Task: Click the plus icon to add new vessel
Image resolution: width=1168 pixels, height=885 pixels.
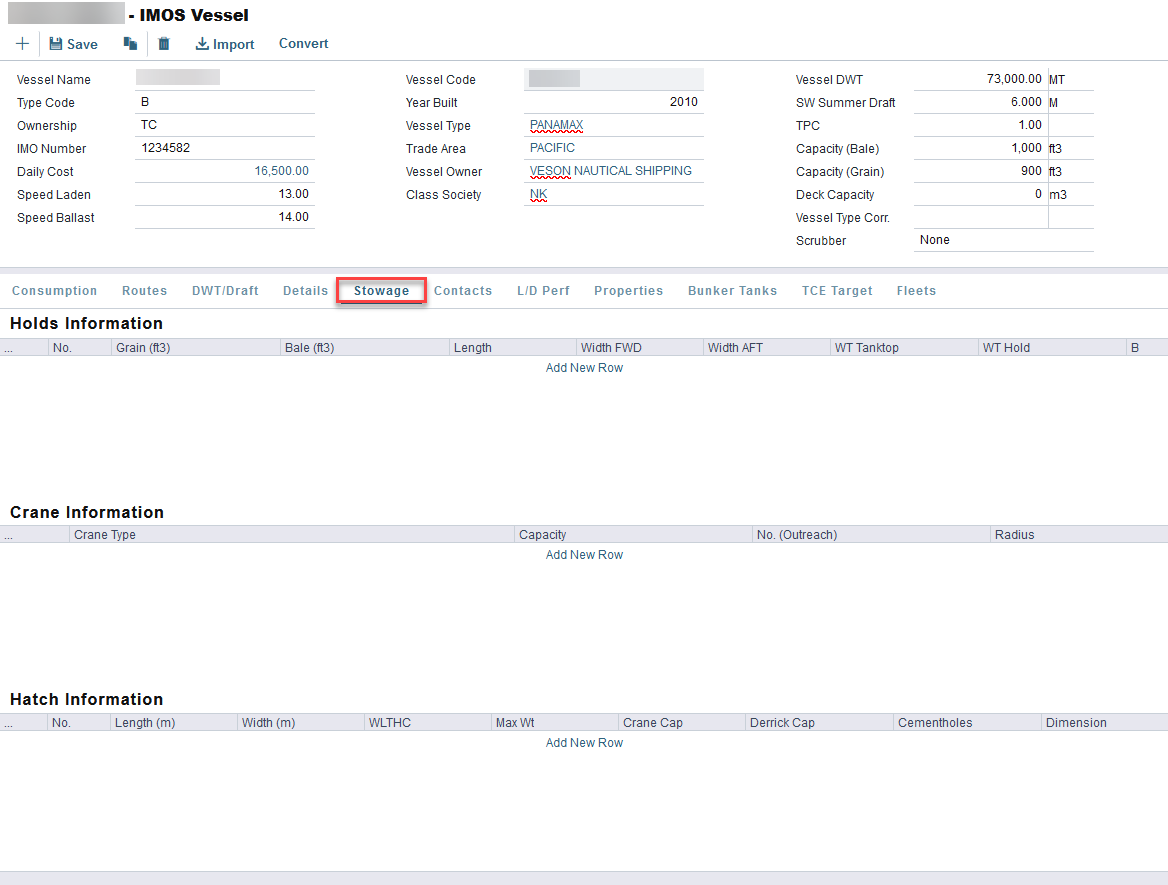Action: pyautogui.click(x=22, y=44)
